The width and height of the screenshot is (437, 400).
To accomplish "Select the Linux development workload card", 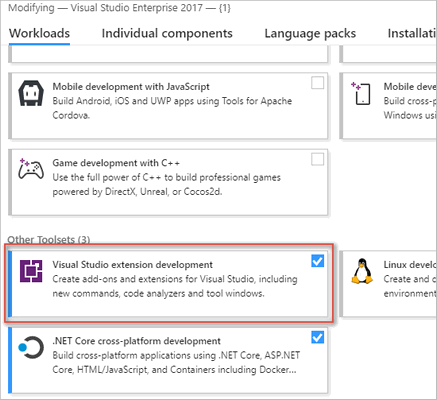I will [388, 284].
